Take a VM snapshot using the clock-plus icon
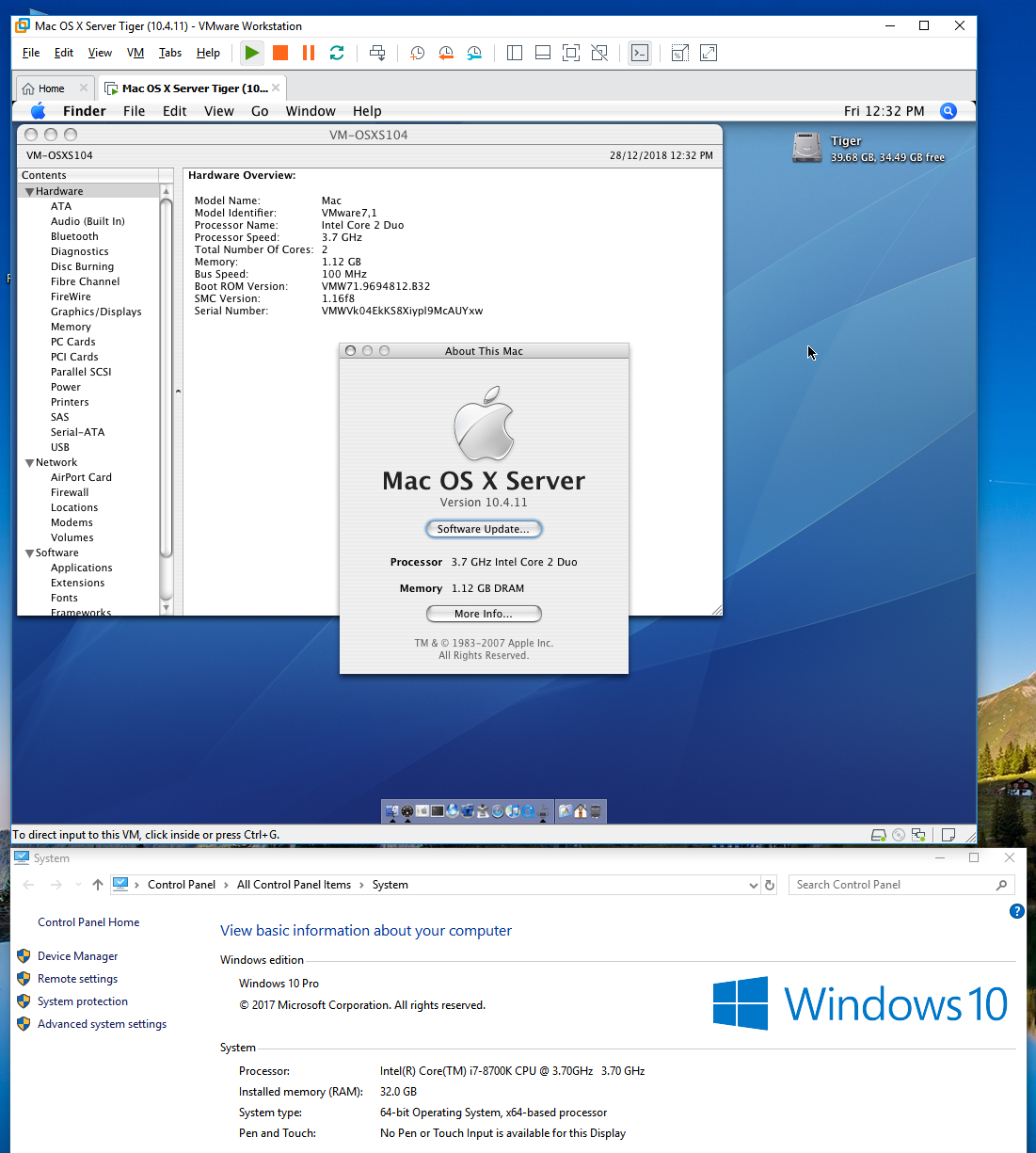 417,53
